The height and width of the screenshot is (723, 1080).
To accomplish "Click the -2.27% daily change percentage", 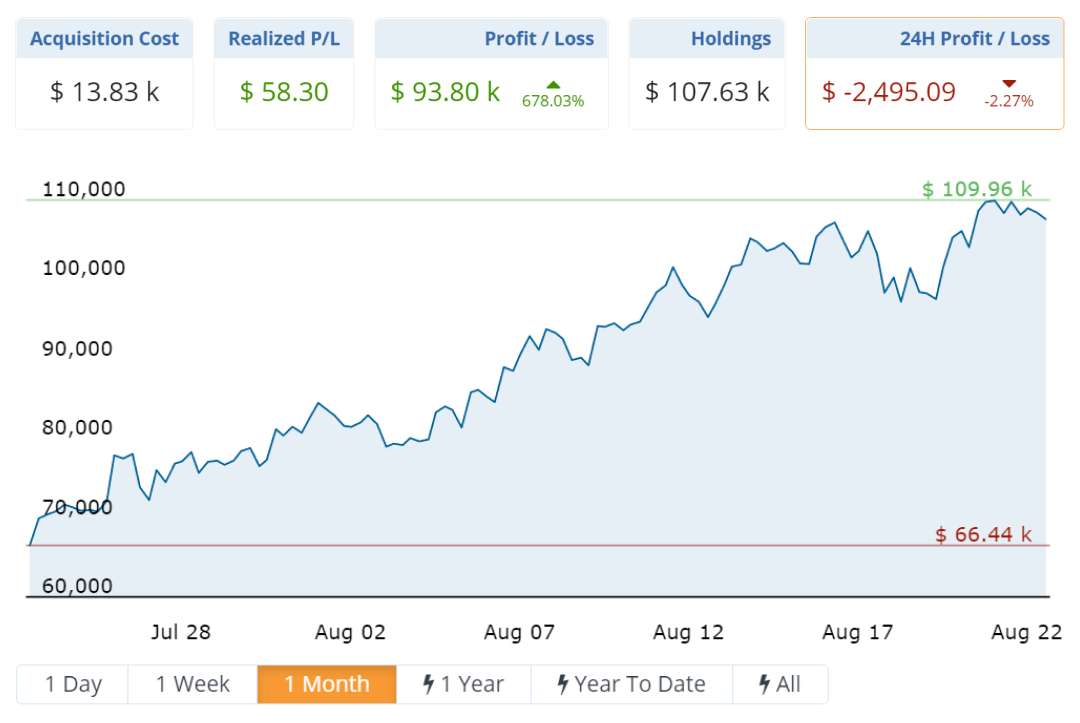I will [x=1008, y=101].
